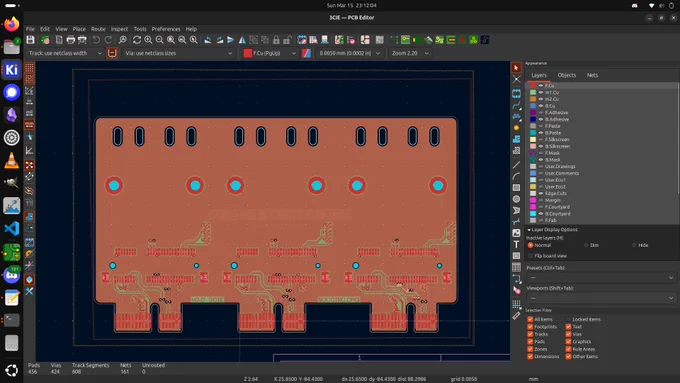Activate the Add text tool
Image resolution: width=680 pixels, height=383 pixels.
pos(516,245)
